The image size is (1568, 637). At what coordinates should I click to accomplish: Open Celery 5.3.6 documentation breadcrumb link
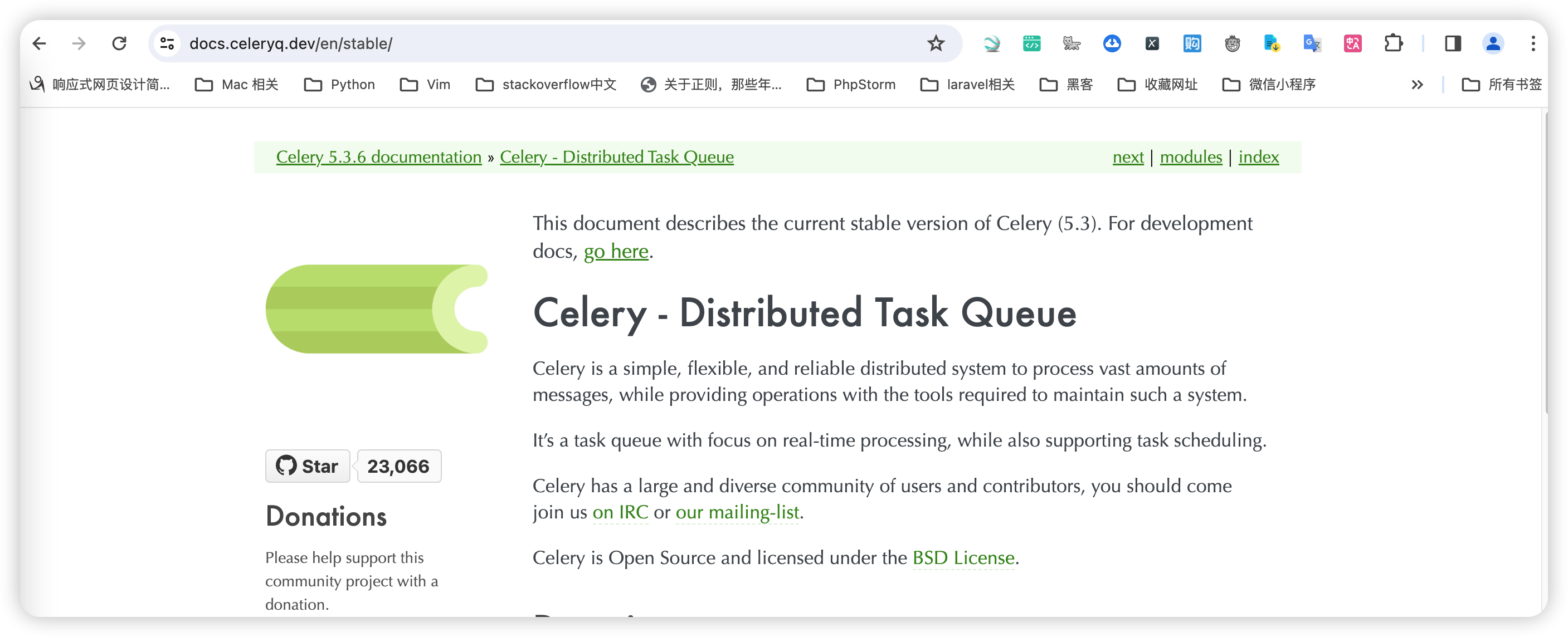(x=378, y=157)
